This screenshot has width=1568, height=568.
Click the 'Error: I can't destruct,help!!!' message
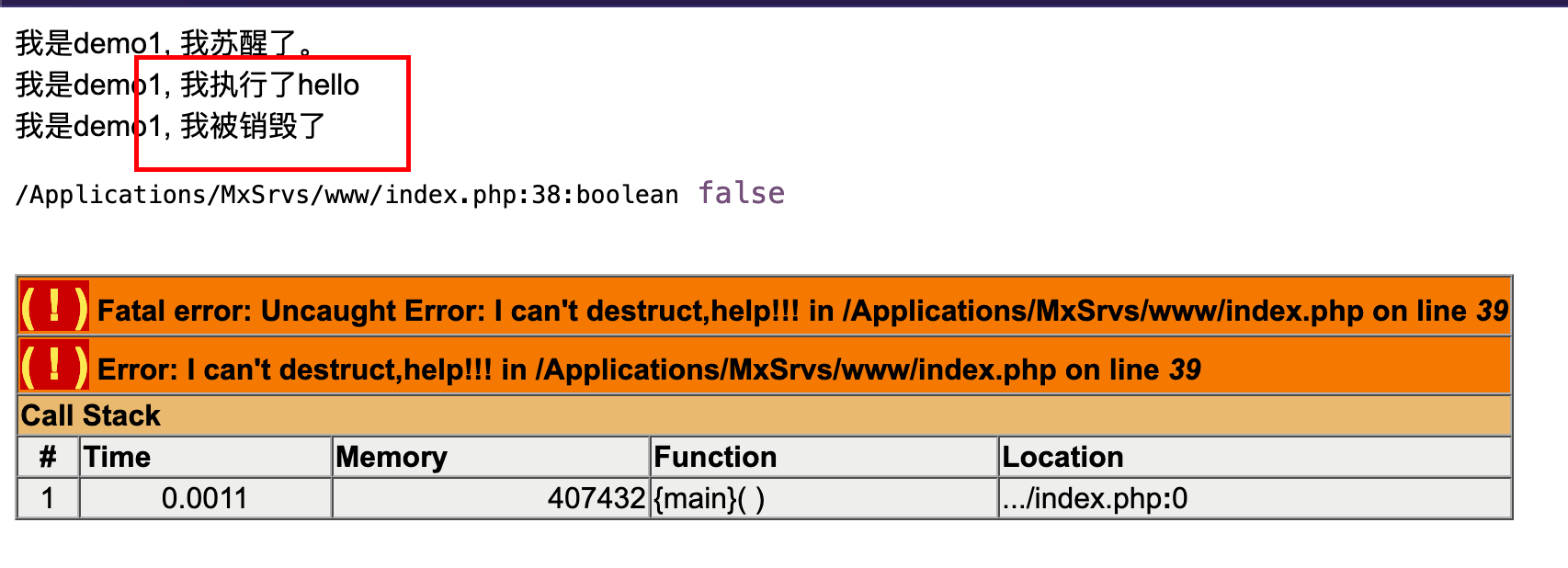pos(649,369)
